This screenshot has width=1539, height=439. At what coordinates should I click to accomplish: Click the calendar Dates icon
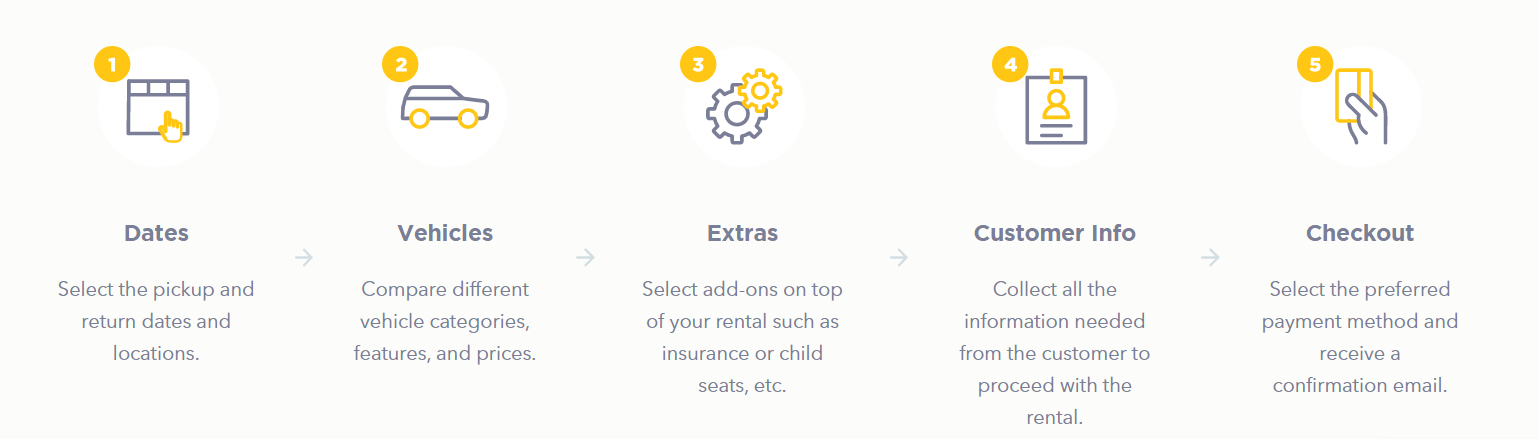[158, 110]
